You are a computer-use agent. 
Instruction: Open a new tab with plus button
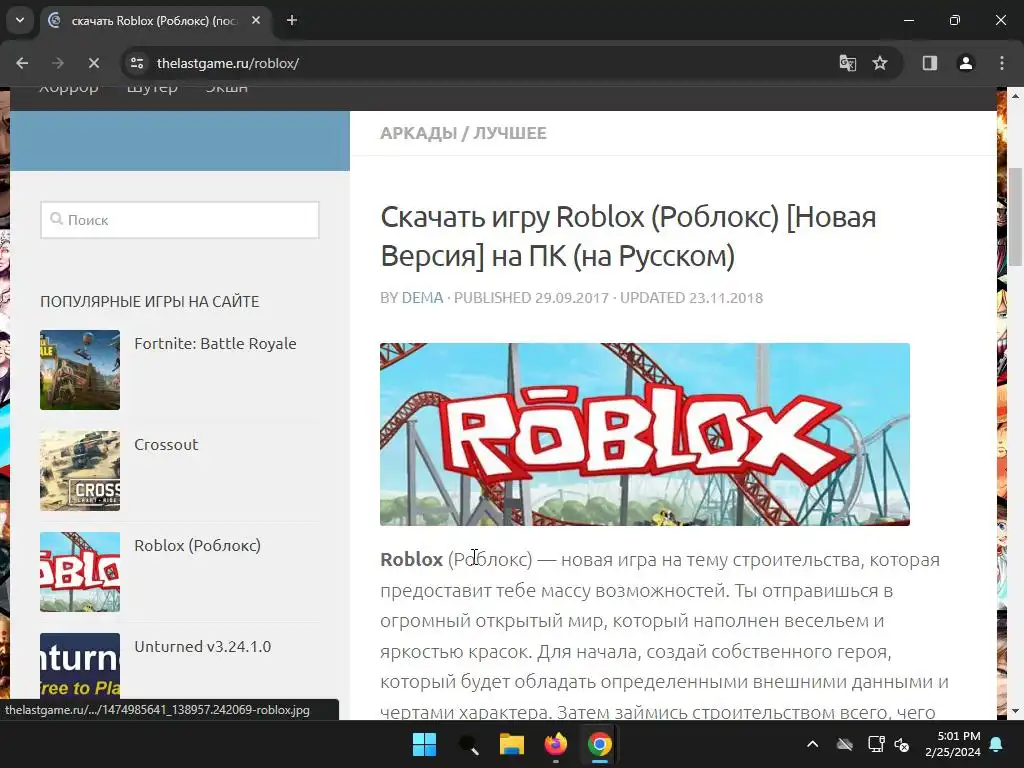tap(292, 20)
